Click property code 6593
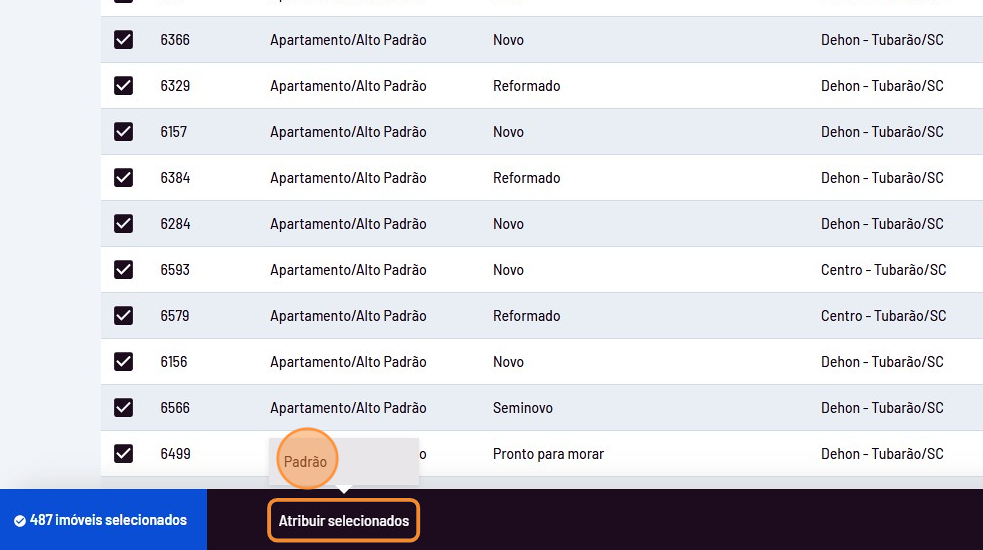Screen dimensions: 983x550 [175, 270]
